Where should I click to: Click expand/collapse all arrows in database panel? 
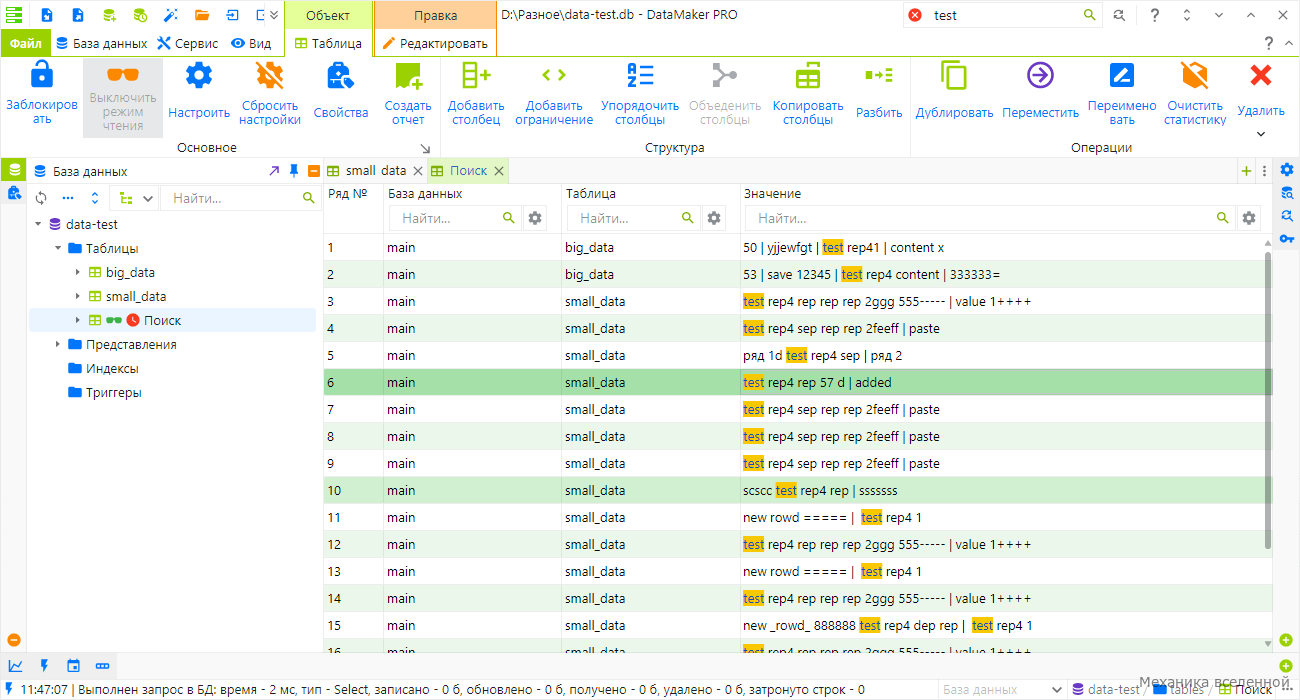click(x=95, y=198)
